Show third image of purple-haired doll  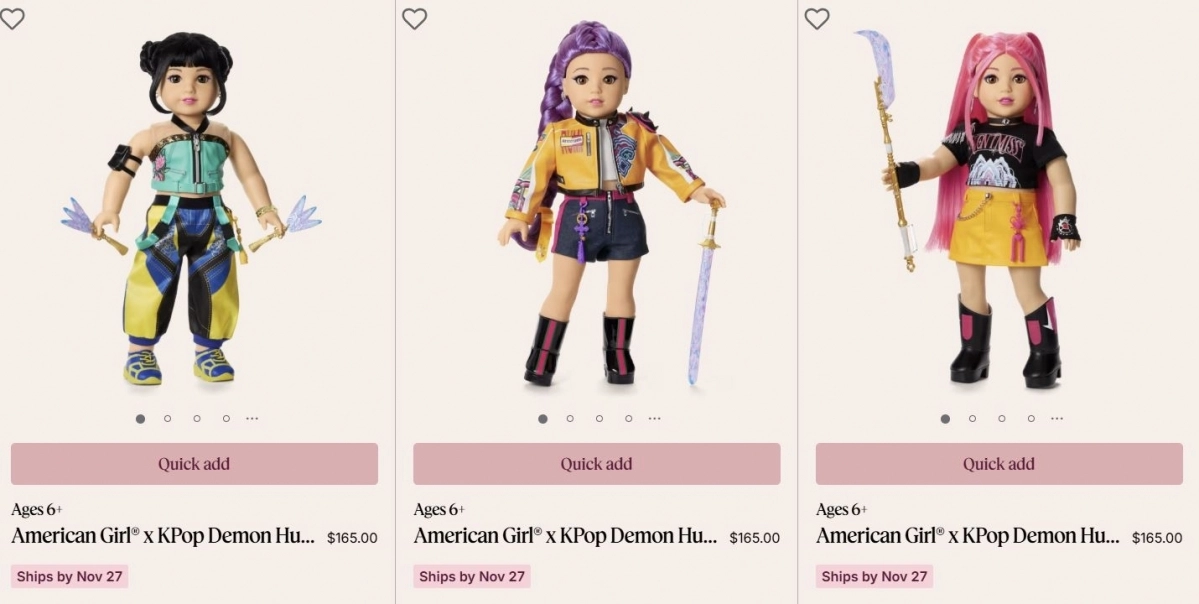pyautogui.click(x=599, y=419)
